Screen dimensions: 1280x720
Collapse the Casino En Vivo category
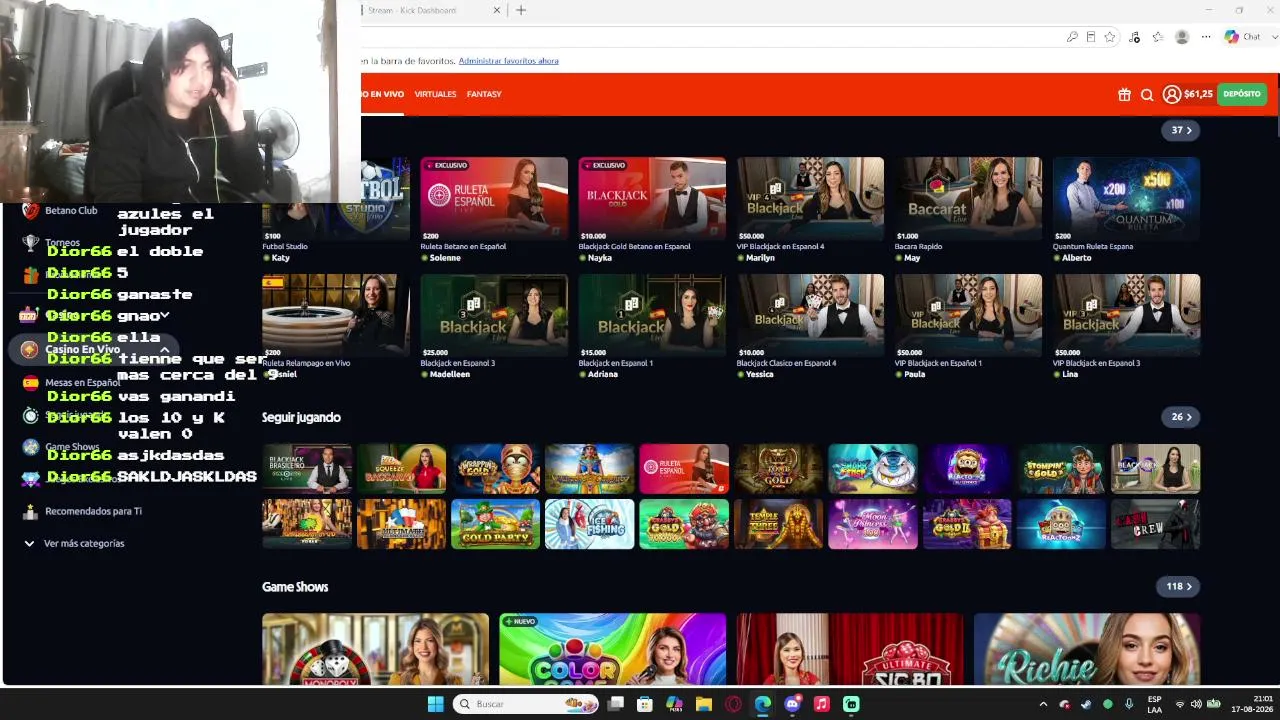pyautogui.click(x=165, y=349)
